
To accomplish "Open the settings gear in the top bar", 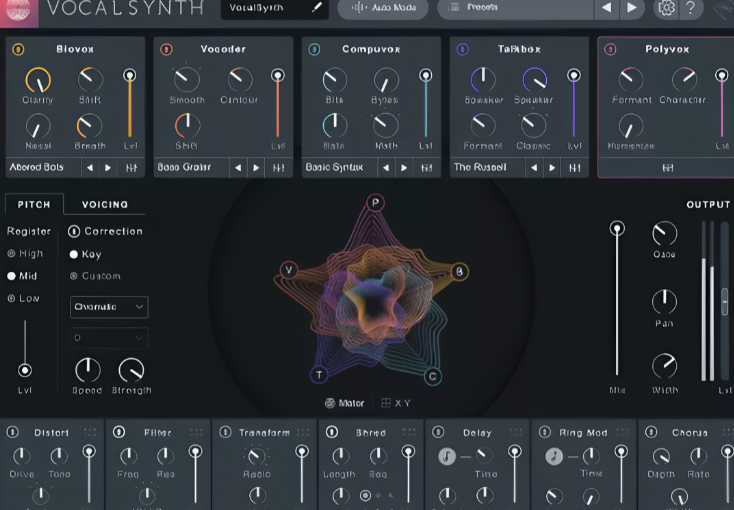I will (x=666, y=7).
